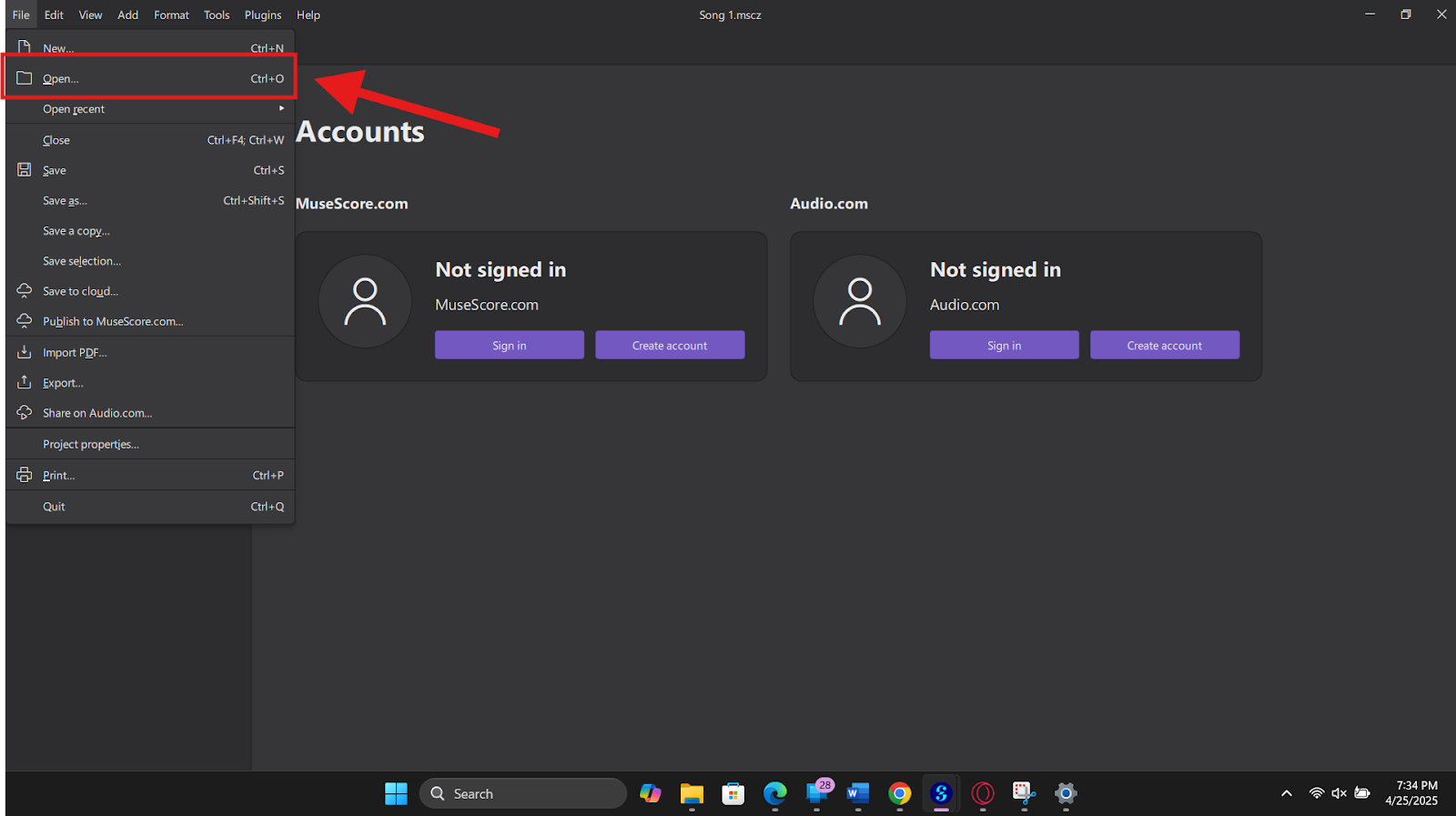Screen dimensions: 1456x816
Task: Choose Quit from the File menu
Action: point(150,507)
